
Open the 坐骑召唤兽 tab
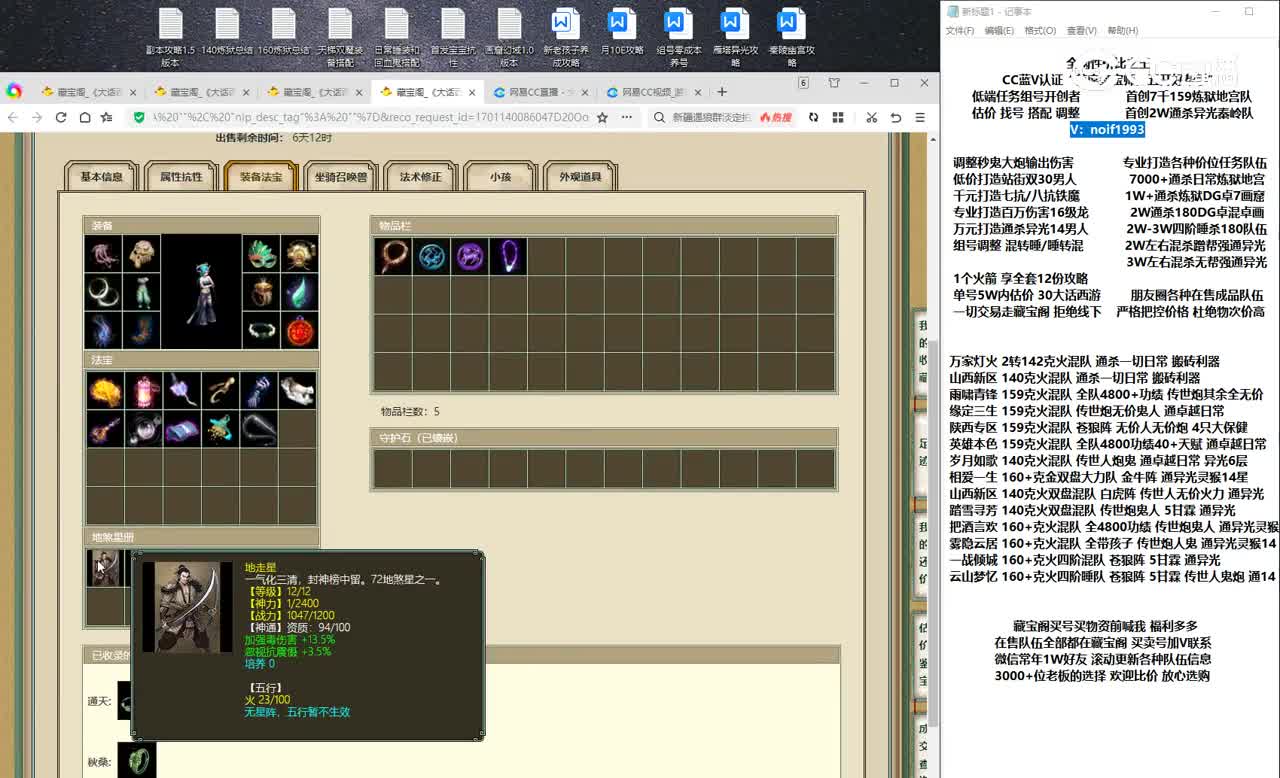(341, 177)
